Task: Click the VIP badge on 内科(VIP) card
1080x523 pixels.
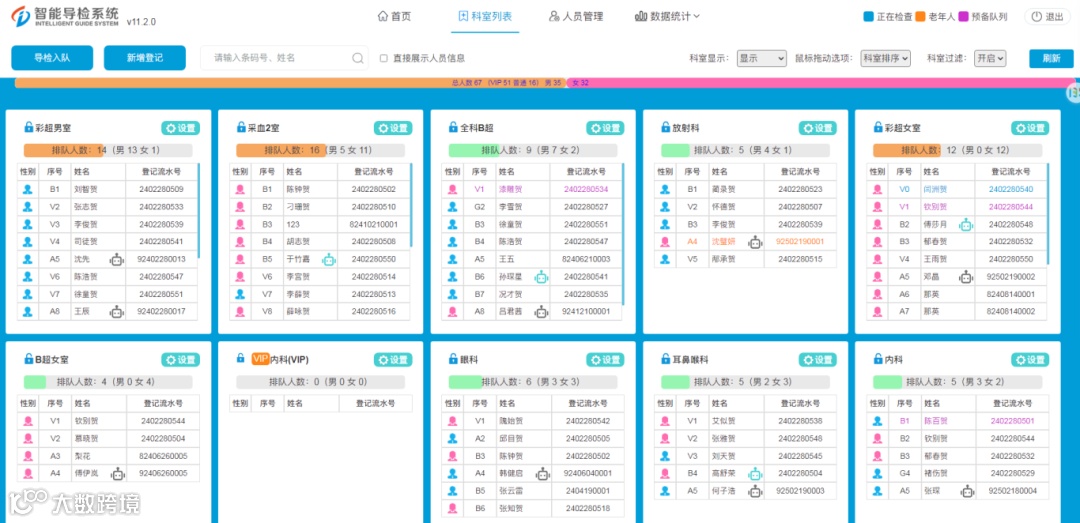Action: pyautogui.click(x=260, y=358)
